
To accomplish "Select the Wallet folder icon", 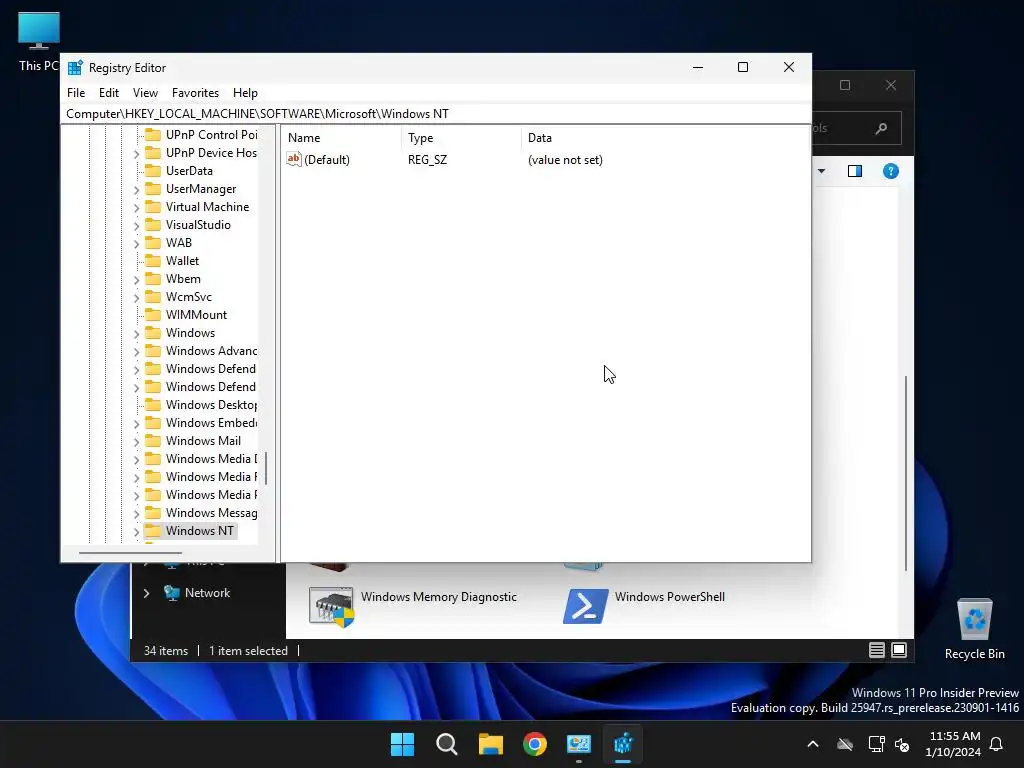I will (x=153, y=261).
